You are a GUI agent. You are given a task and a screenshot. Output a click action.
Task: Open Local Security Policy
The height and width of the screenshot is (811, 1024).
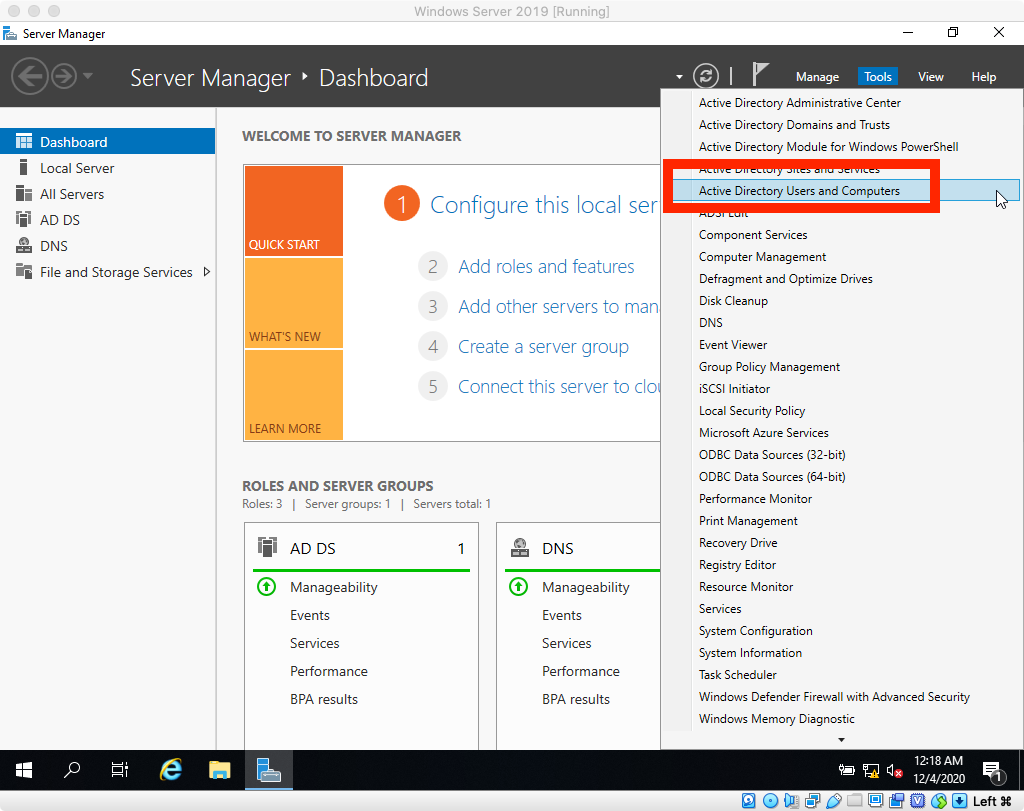point(752,411)
